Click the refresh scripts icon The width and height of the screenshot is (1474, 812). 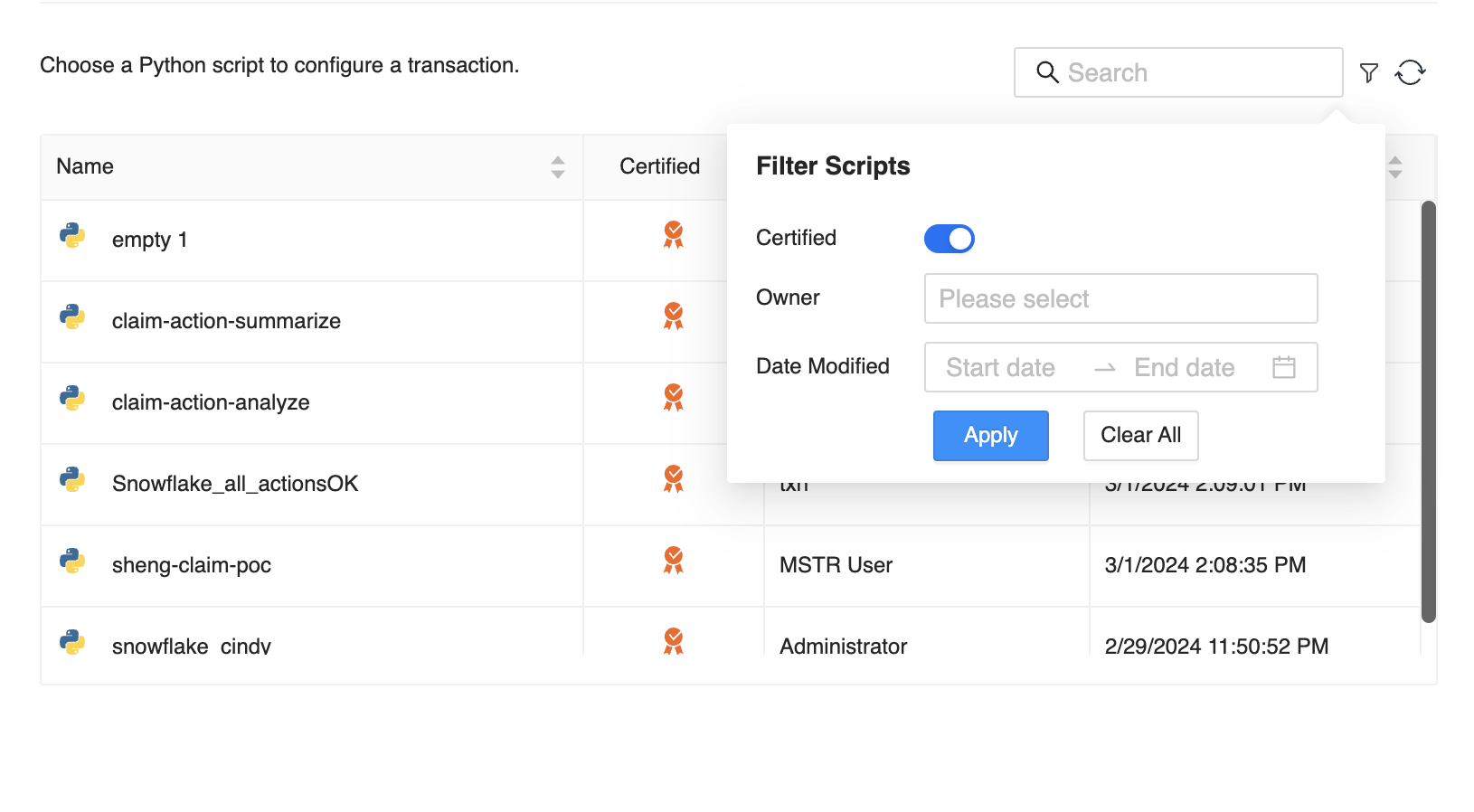(1410, 72)
